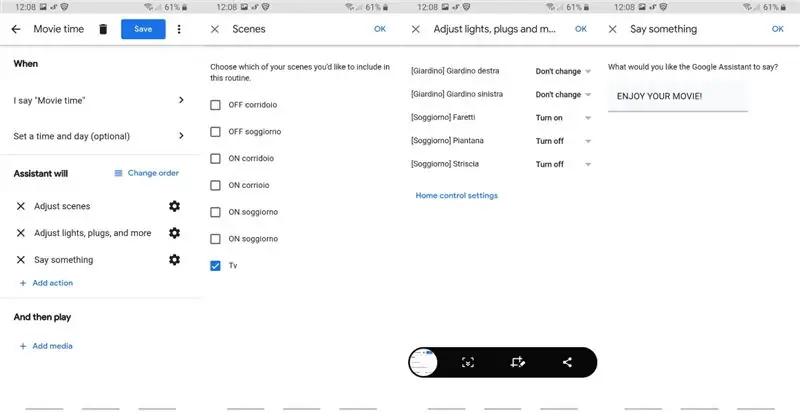Uncheck the Tv scene checkbox

pyautogui.click(x=215, y=266)
